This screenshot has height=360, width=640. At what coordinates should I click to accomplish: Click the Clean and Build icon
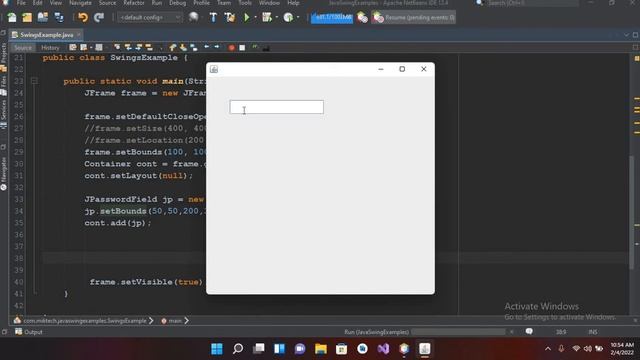230,18
